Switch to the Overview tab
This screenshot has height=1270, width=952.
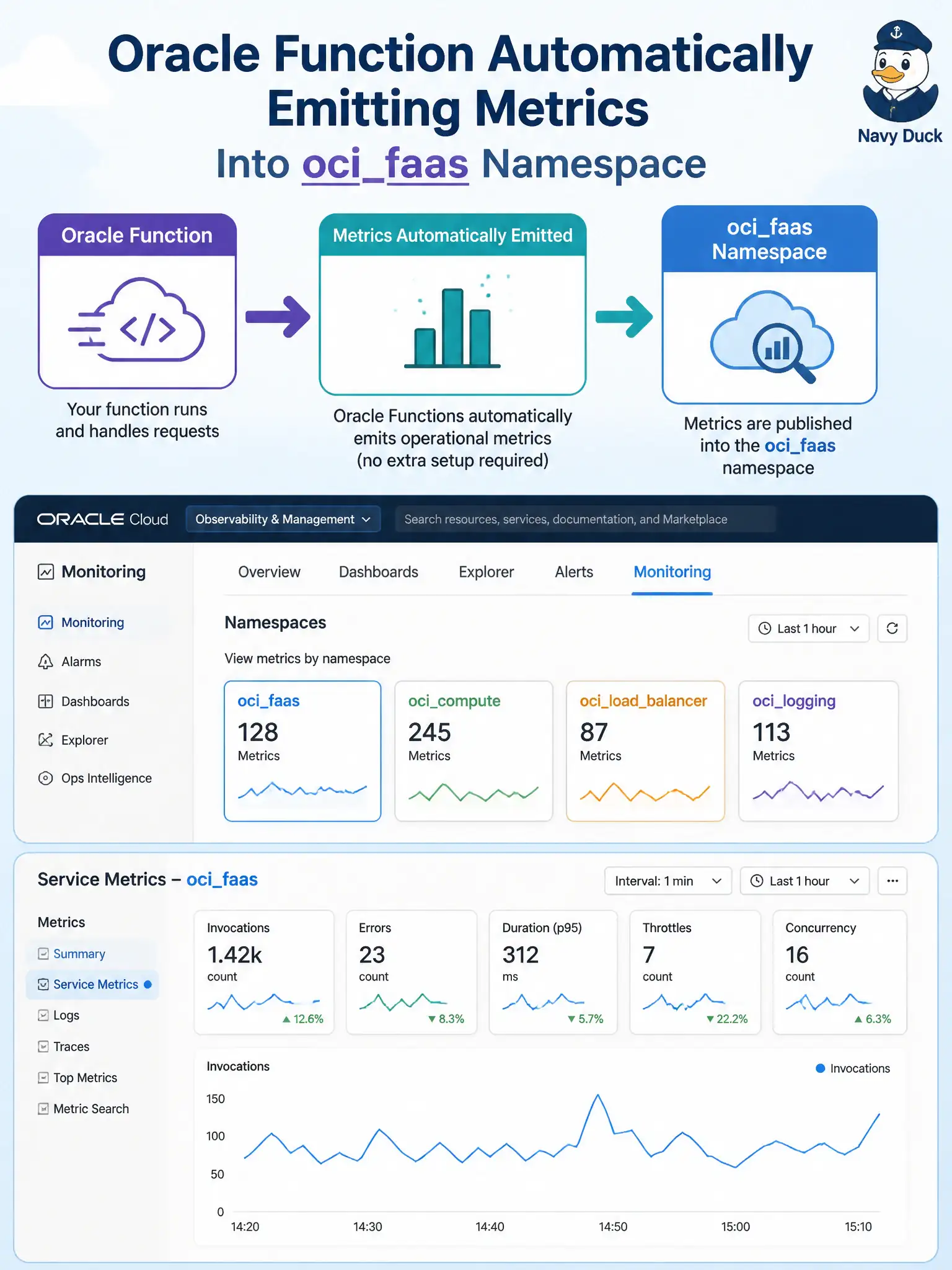(x=269, y=572)
